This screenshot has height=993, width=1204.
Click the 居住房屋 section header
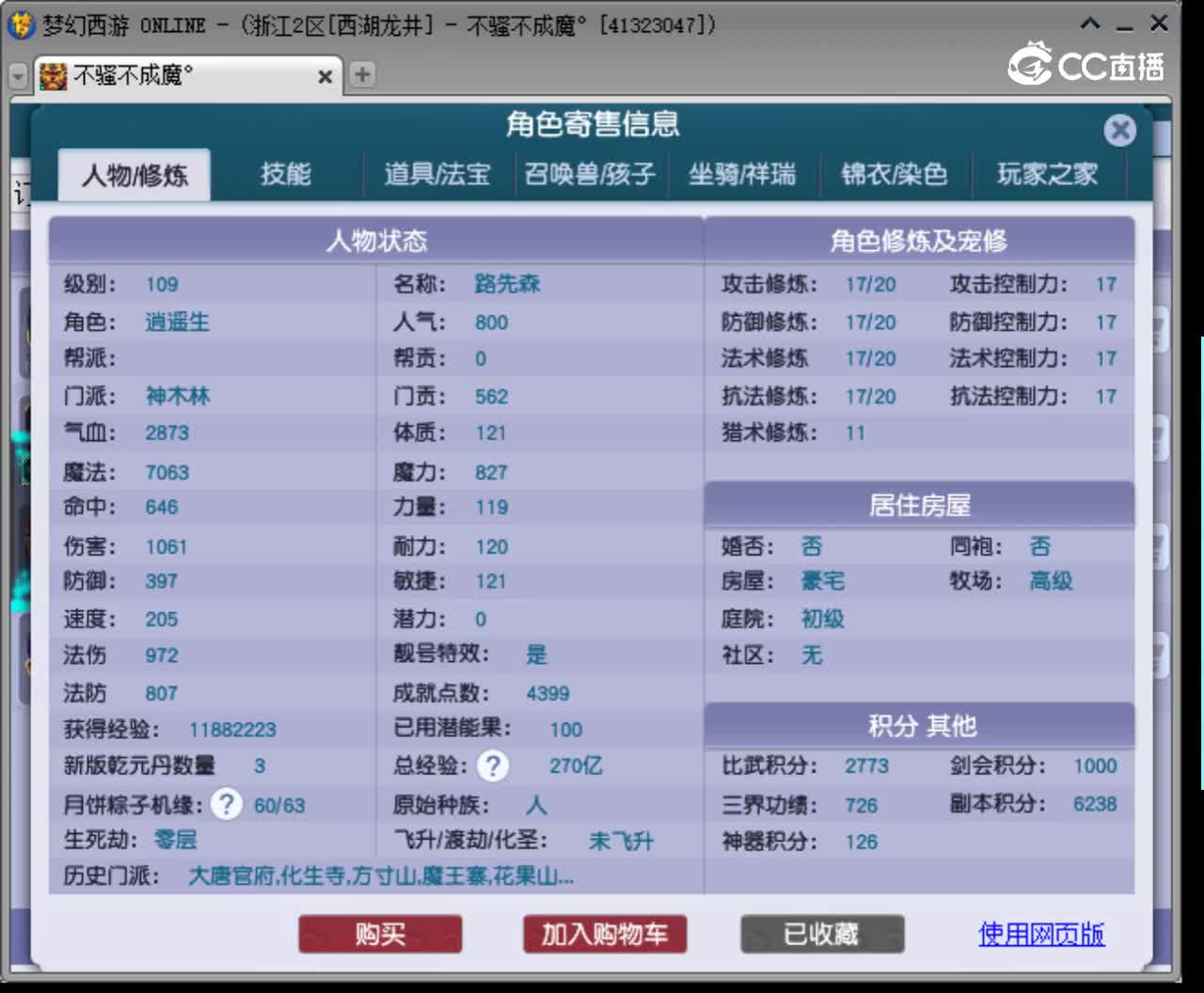pyautogui.click(x=919, y=505)
